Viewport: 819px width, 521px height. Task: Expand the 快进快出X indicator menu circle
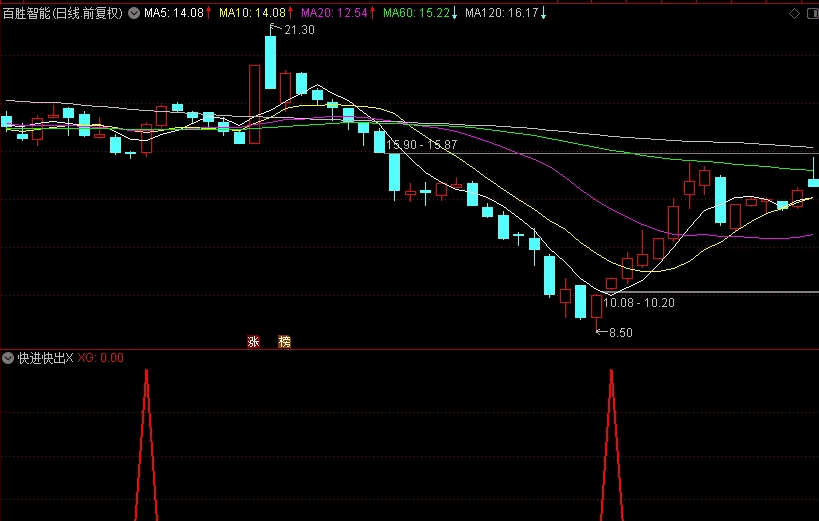[8, 358]
